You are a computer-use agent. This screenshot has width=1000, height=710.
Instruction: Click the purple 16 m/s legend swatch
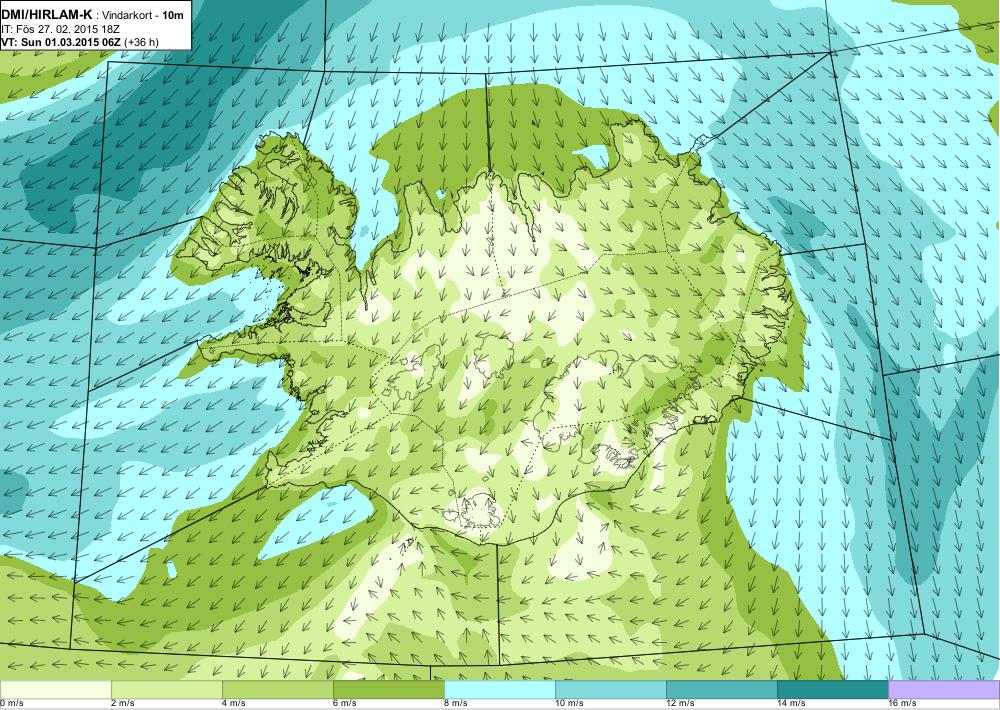tap(943, 690)
